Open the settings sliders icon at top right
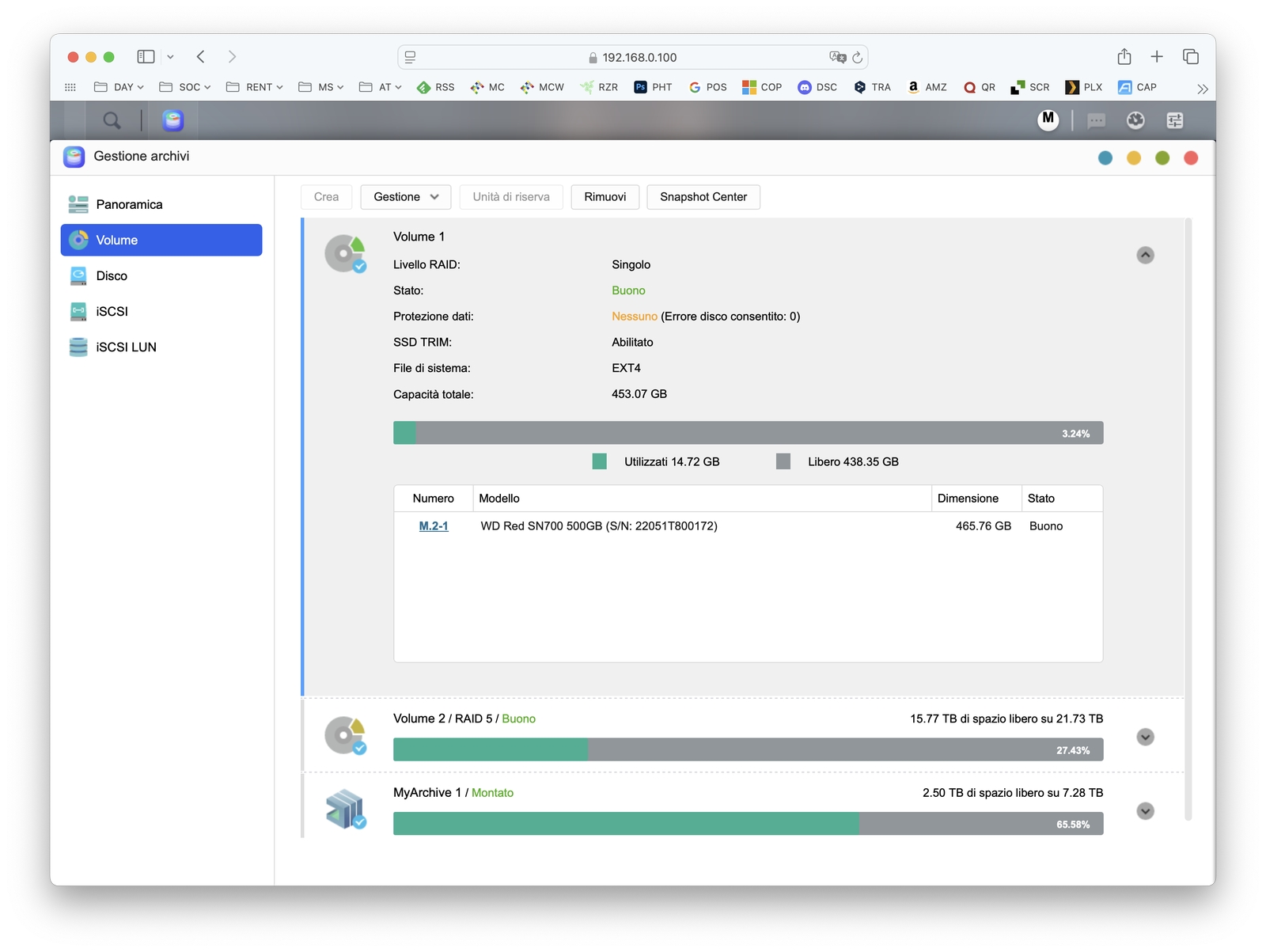Viewport: 1266px width, 952px height. pyautogui.click(x=1175, y=120)
